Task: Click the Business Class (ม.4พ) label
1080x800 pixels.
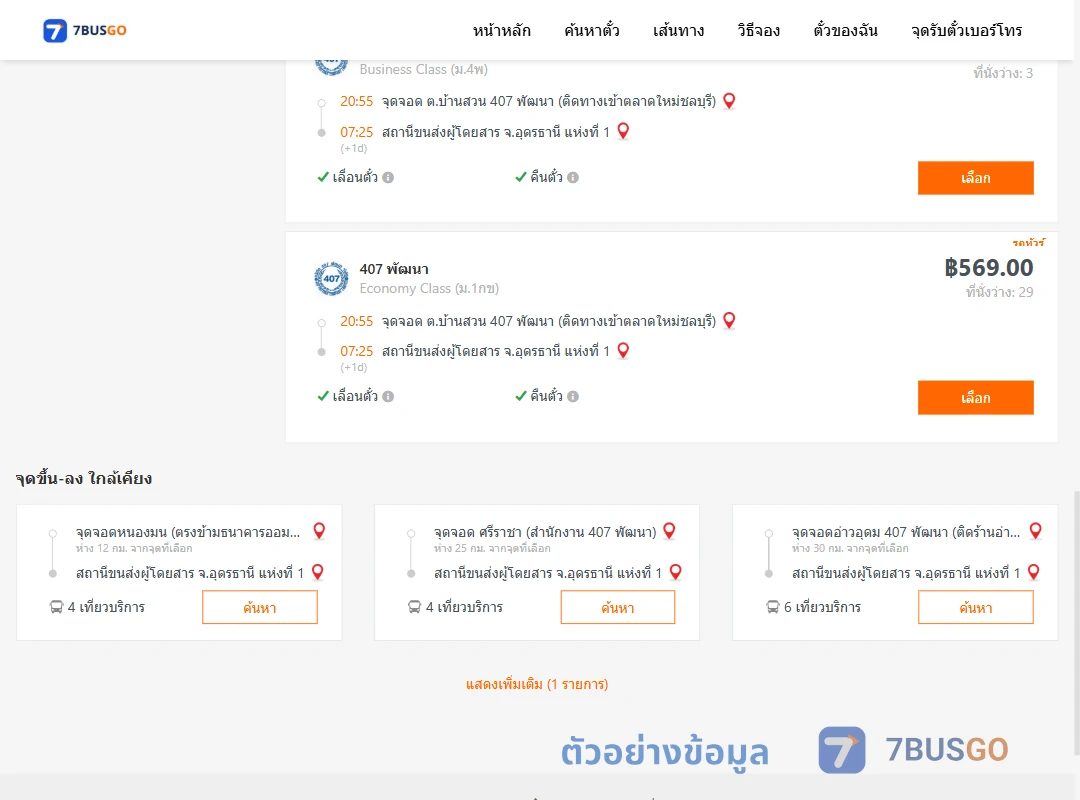Action: click(x=424, y=70)
